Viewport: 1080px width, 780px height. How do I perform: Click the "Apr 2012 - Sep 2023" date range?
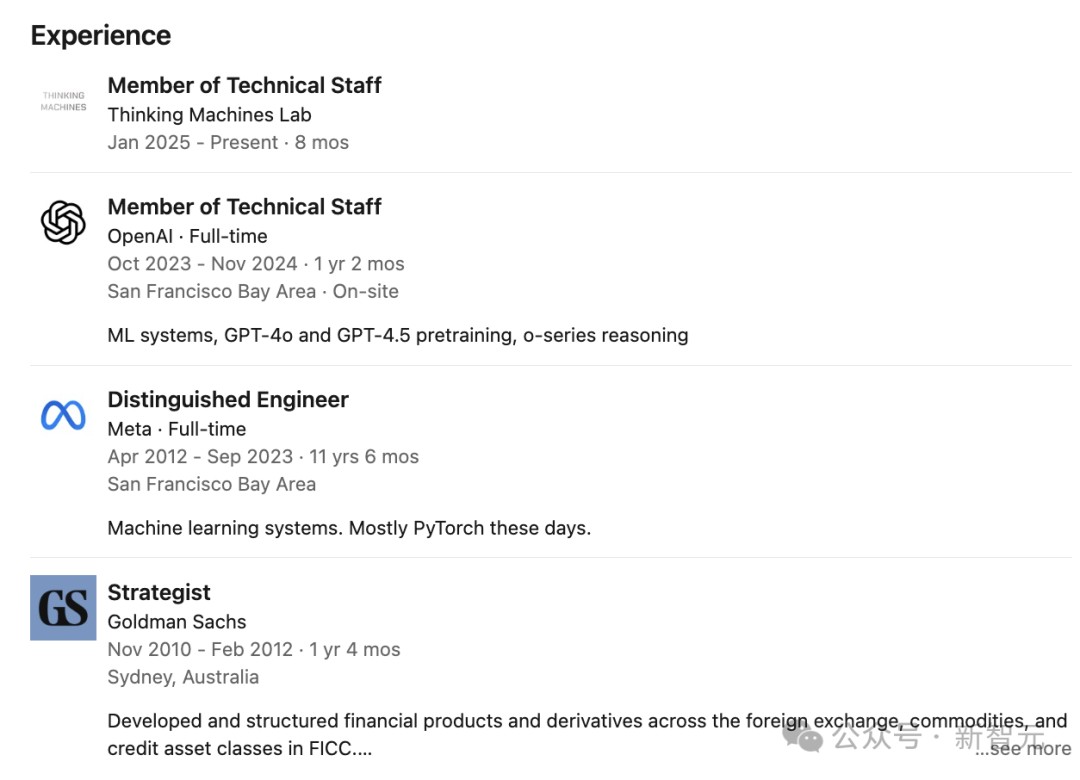[x=200, y=457]
